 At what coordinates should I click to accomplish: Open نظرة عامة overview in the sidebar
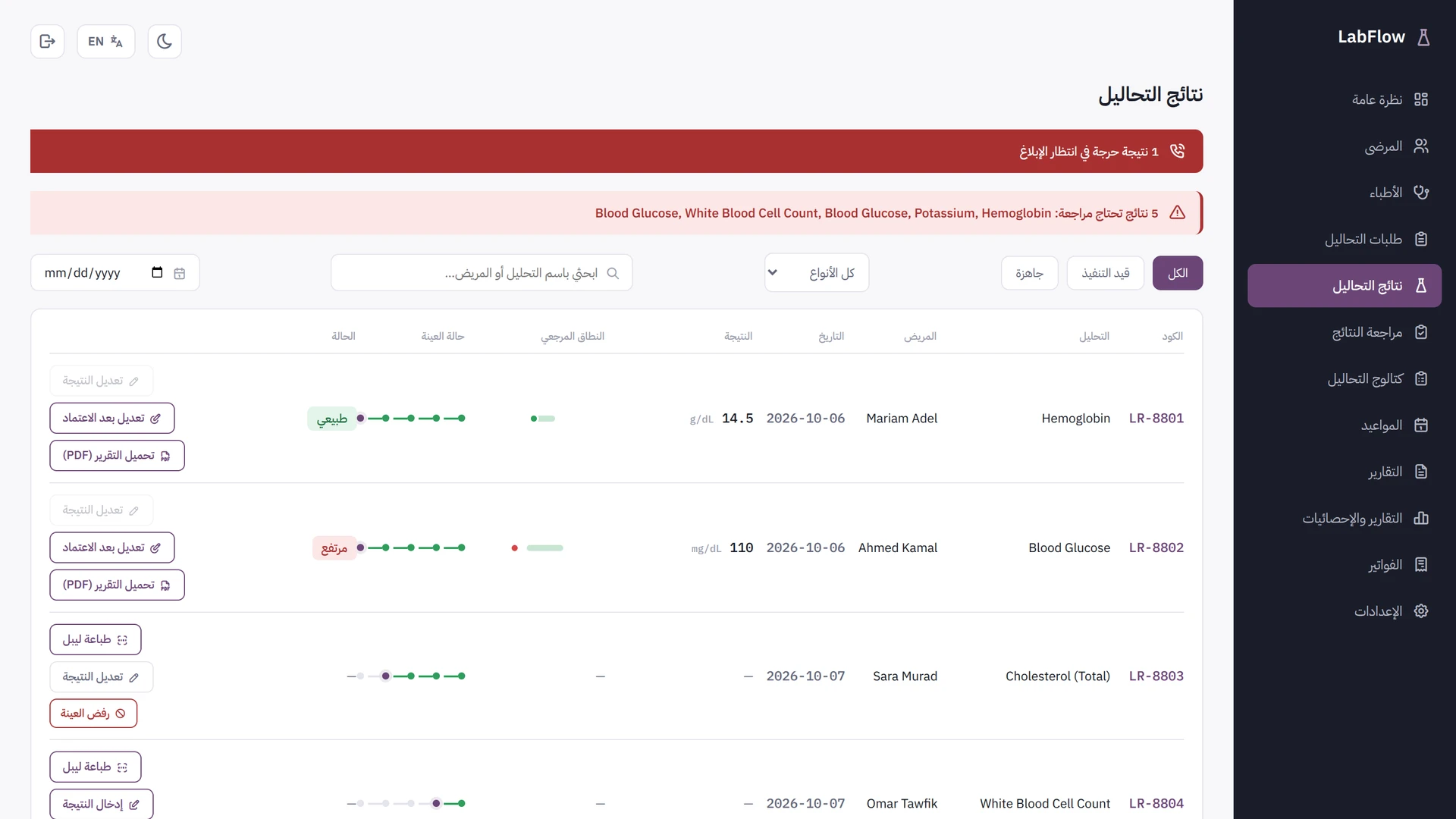(1345, 99)
